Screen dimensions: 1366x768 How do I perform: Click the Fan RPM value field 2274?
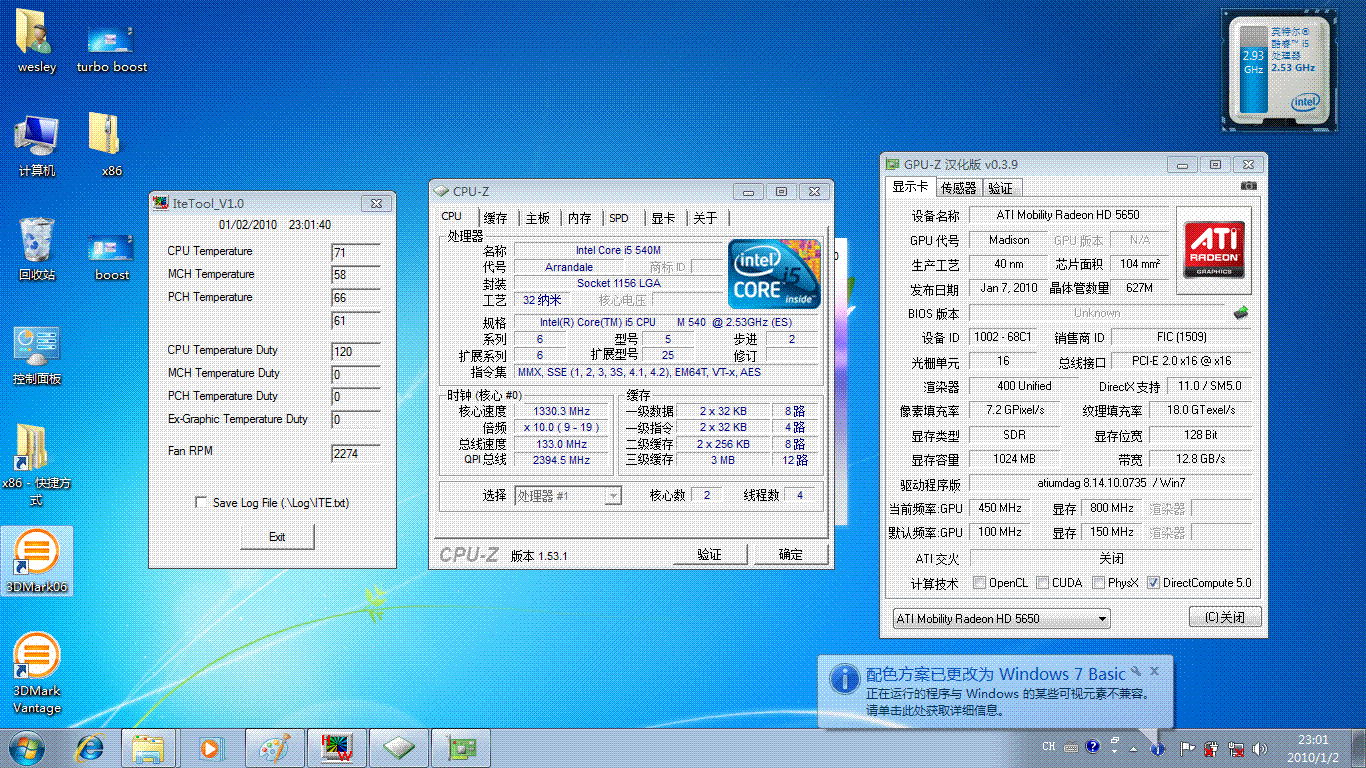point(356,453)
